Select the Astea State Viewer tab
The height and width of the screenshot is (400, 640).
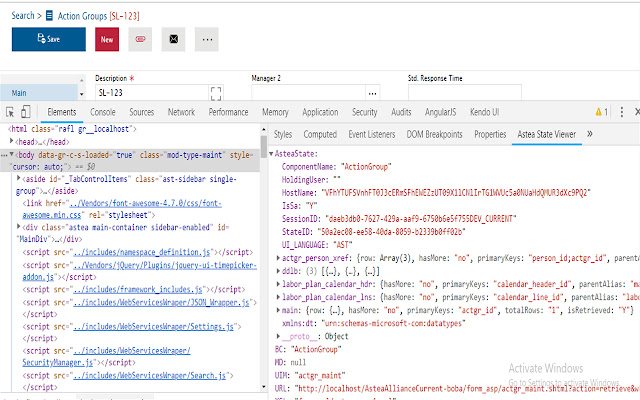547,134
